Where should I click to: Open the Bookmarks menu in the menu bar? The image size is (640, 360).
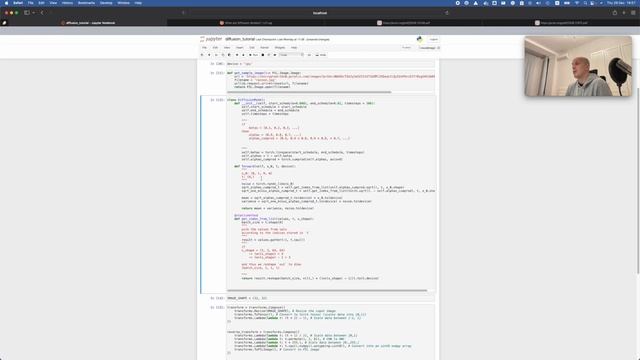click(86, 3)
